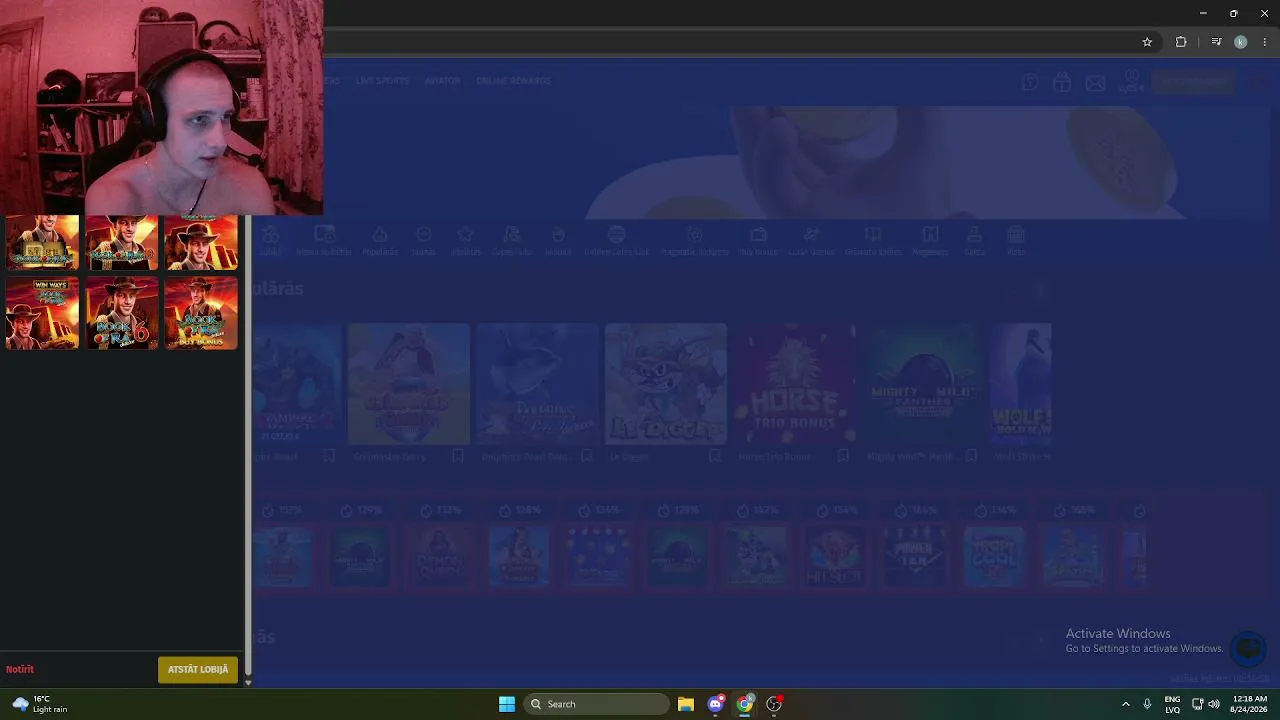The image size is (1280, 720).
Task: Open the gift box bonuses icon
Action: pyautogui.click(x=1062, y=82)
